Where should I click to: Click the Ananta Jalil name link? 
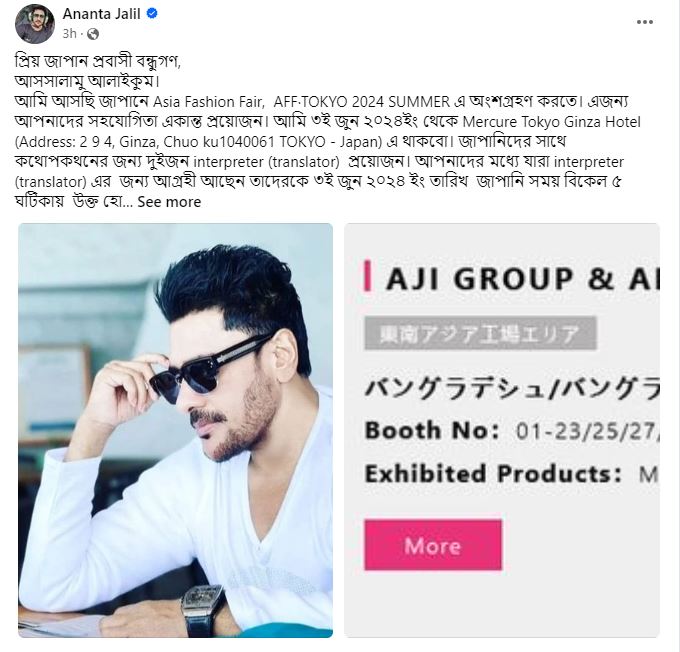tap(101, 13)
